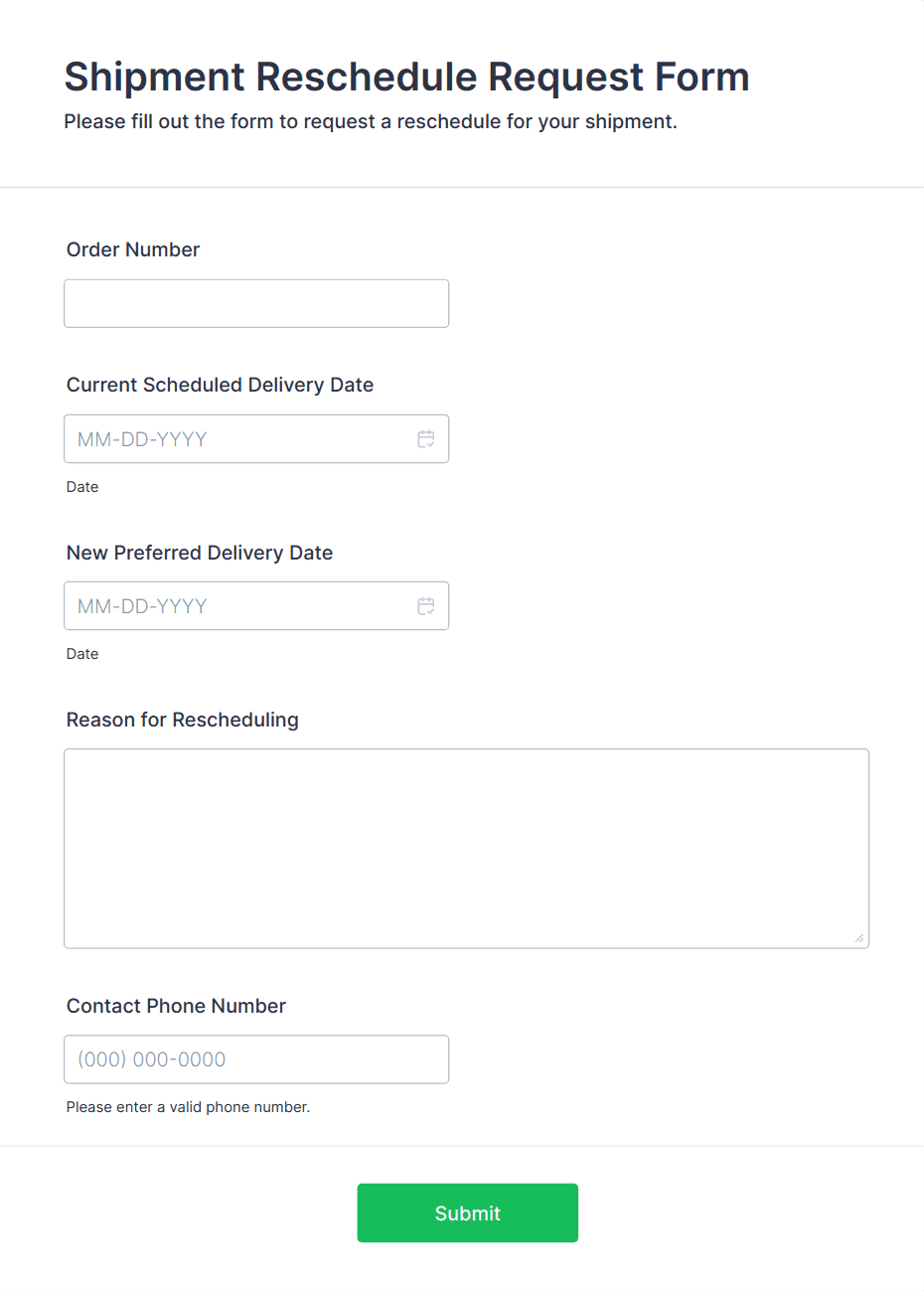This screenshot has height=1292, width=924.
Task: Click the New Preferred Delivery Date label
Action: tap(200, 553)
